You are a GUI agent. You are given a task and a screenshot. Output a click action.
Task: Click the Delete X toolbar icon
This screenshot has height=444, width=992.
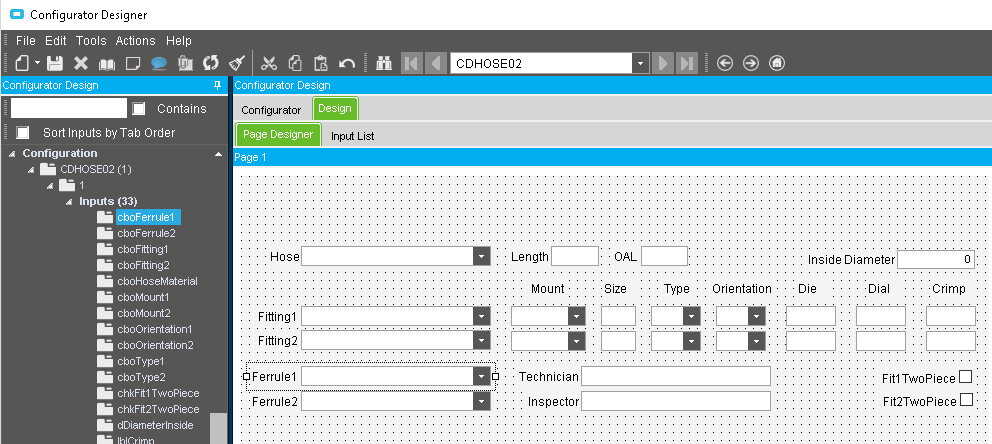click(81, 63)
